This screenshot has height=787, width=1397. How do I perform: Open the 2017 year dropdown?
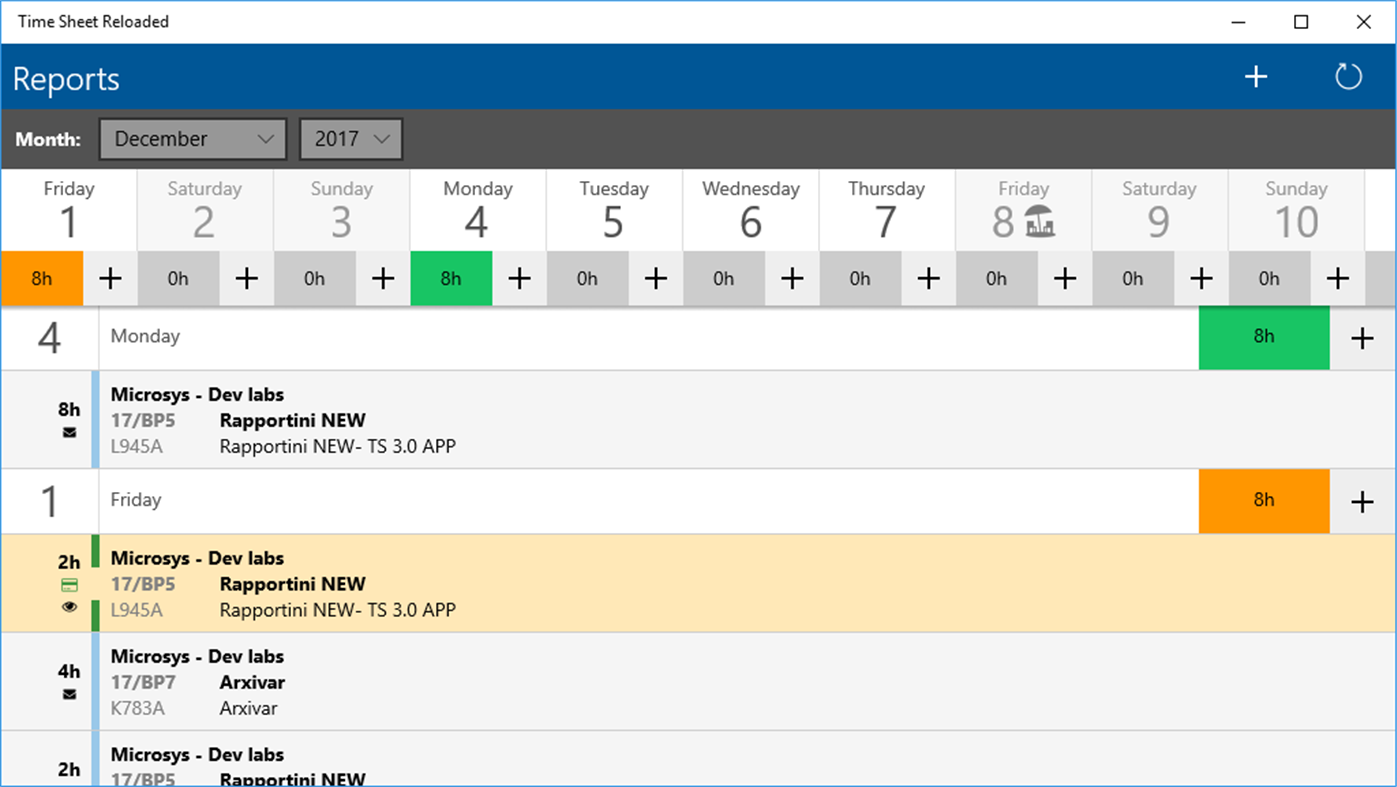coord(350,139)
